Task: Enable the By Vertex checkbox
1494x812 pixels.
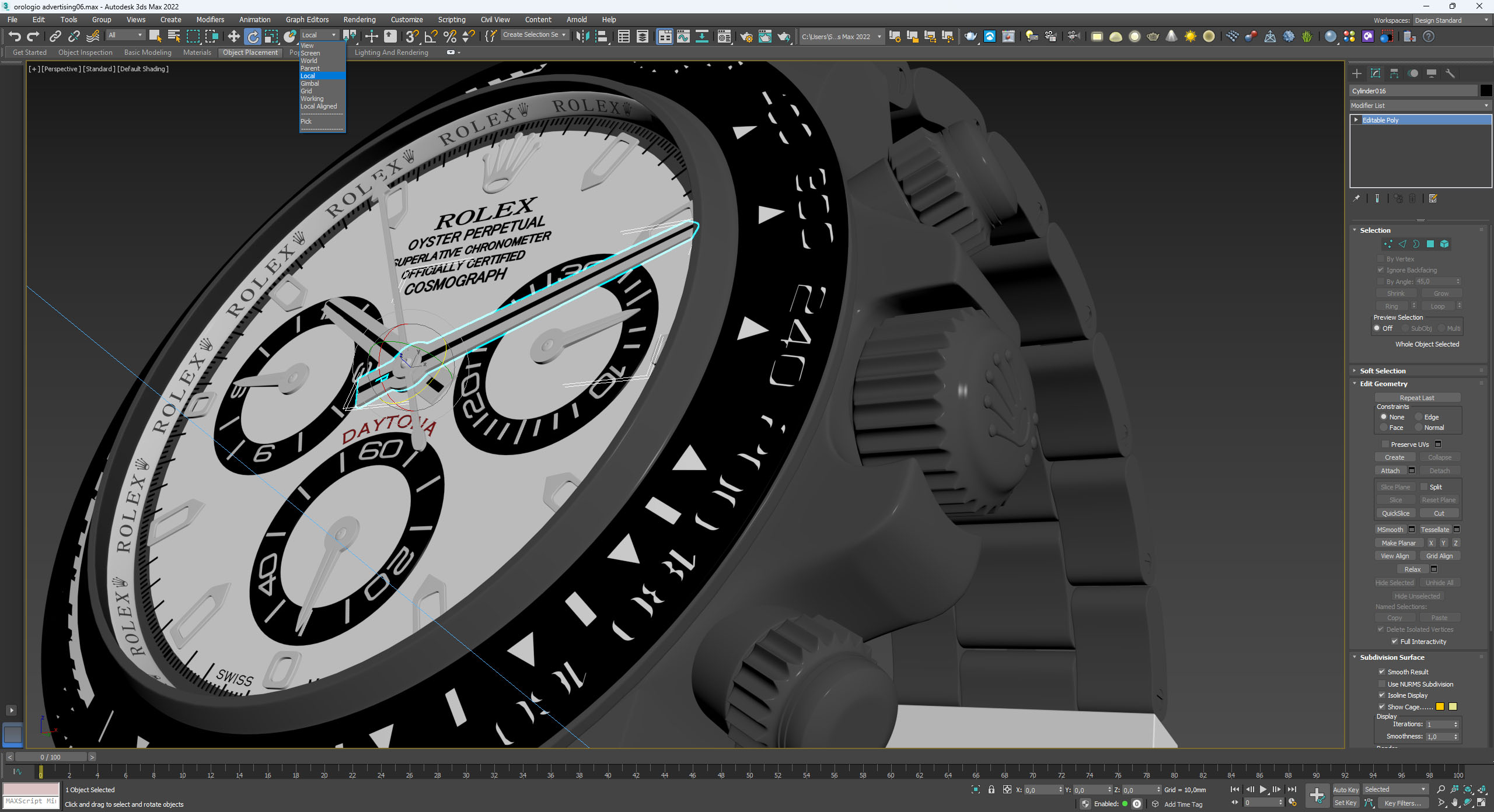Action: pyautogui.click(x=1381, y=259)
